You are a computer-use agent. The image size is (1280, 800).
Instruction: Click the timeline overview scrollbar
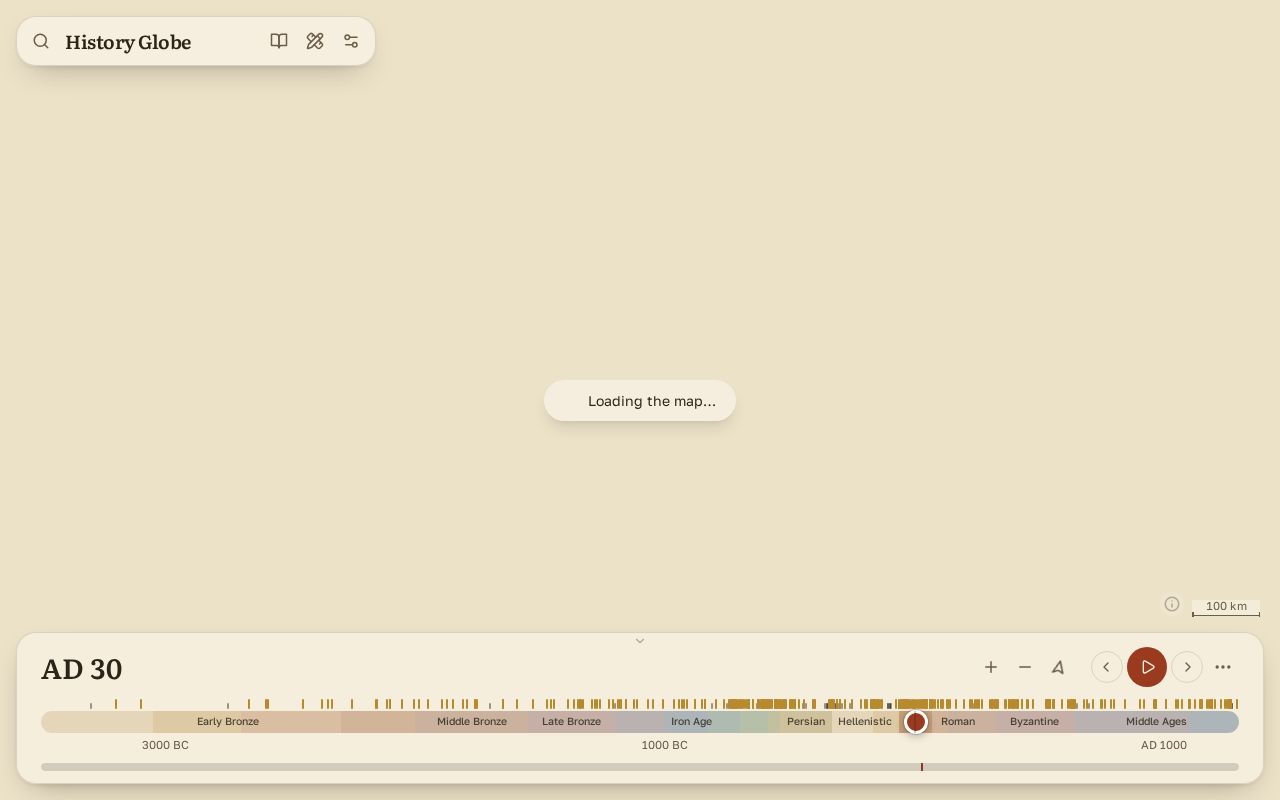(640, 767)
